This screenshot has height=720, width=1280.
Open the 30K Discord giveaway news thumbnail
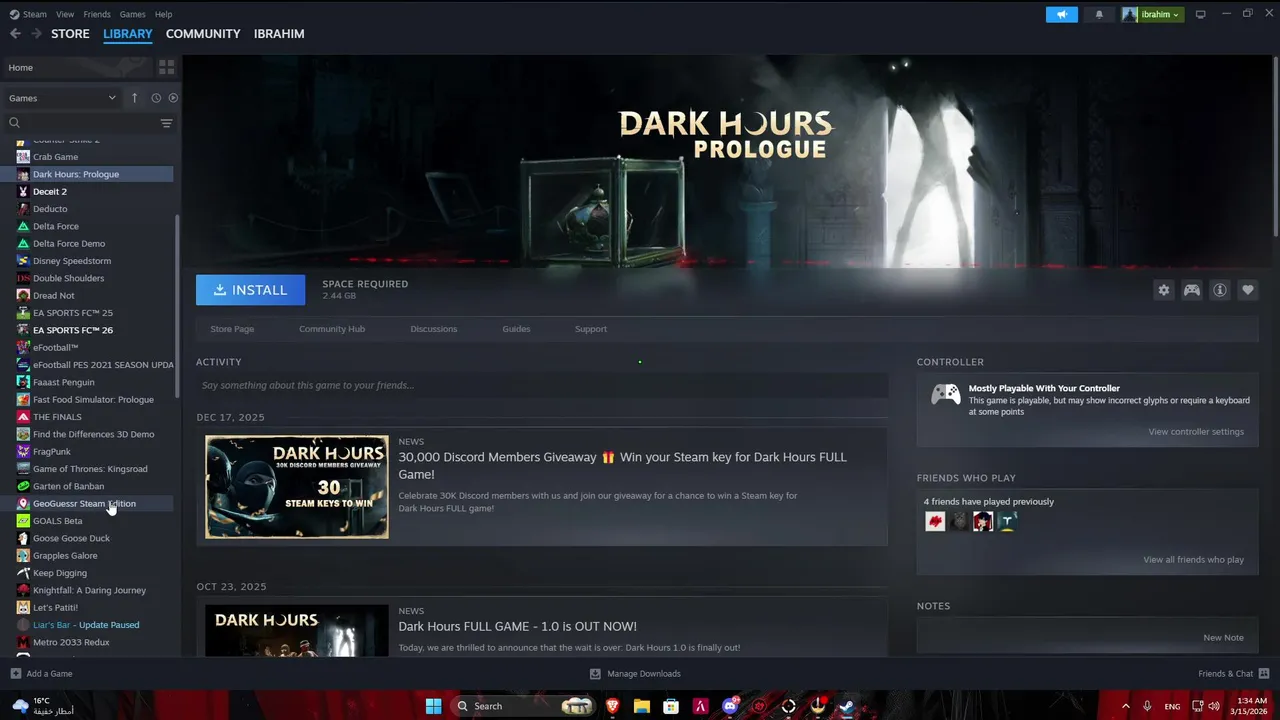point(297,487)
